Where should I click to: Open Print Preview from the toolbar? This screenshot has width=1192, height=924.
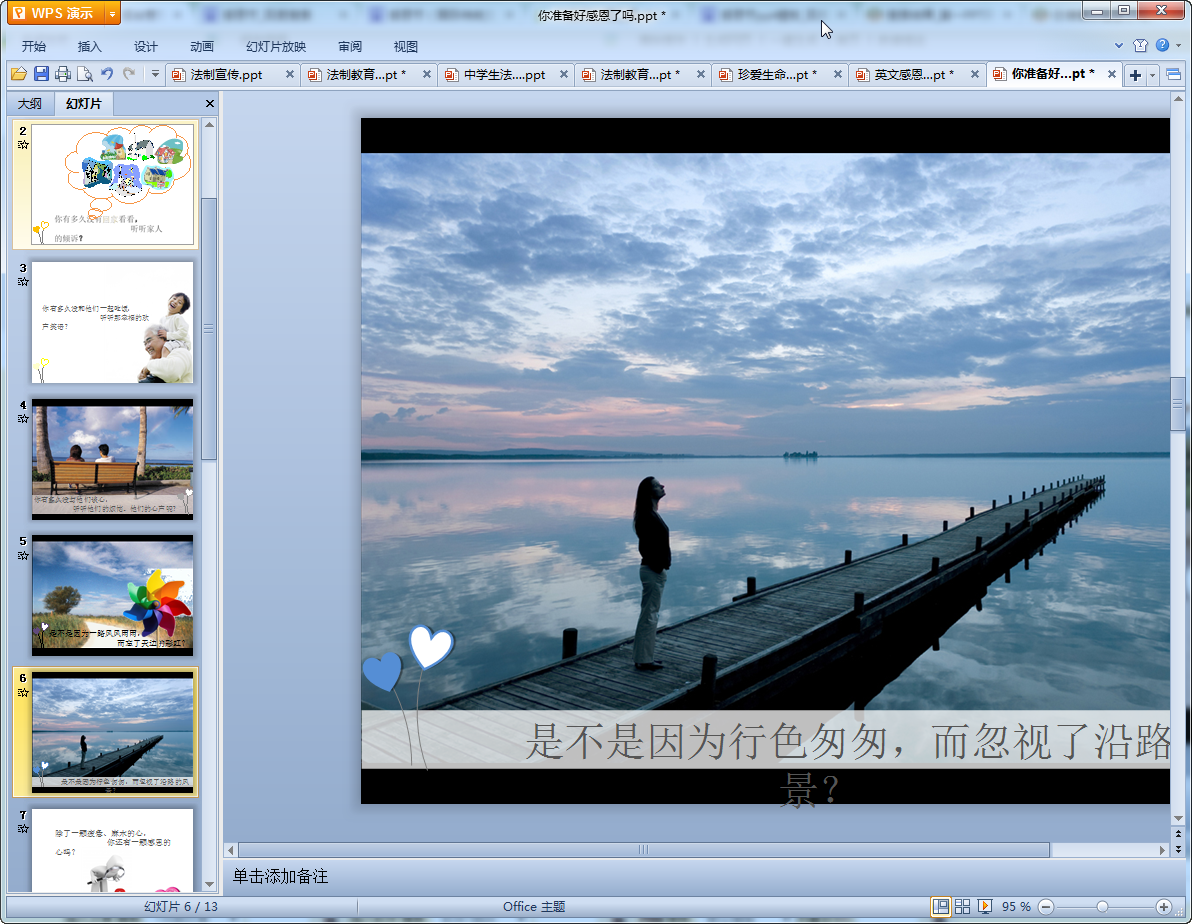coord(84,74)
